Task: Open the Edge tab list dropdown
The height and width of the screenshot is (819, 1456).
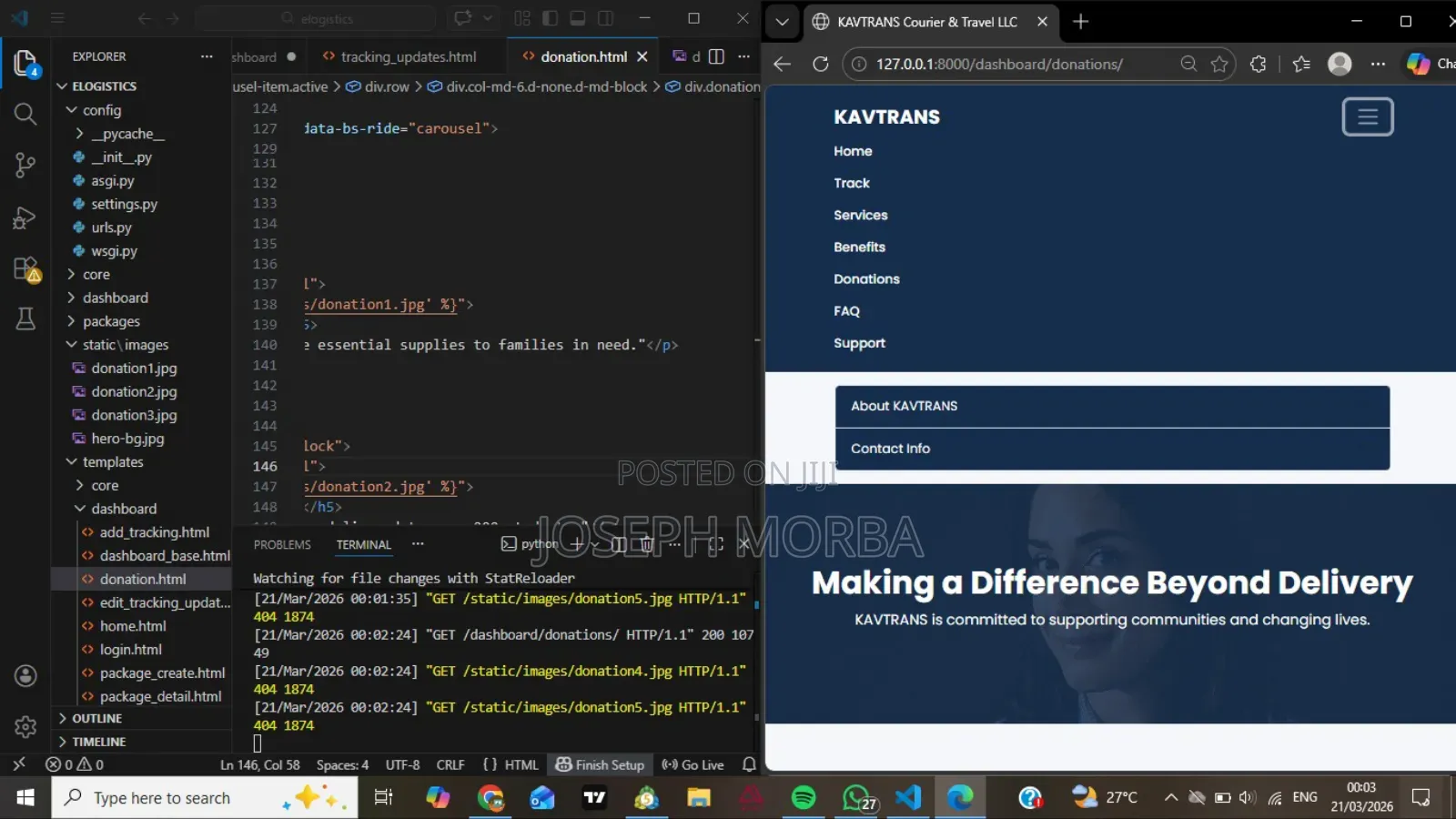Action: [x=782, y=22]
